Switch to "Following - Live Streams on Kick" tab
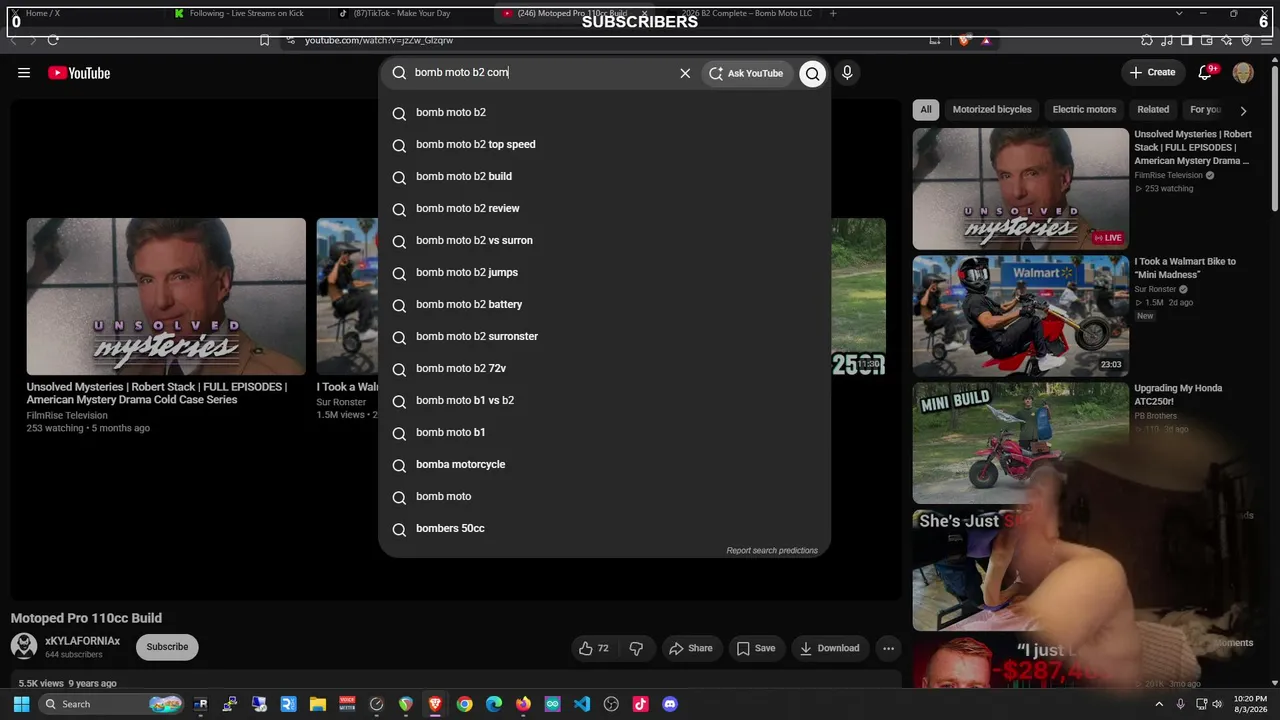This screenshot has height=720, width=1280. pyautogui.click(x=245, y=13)
